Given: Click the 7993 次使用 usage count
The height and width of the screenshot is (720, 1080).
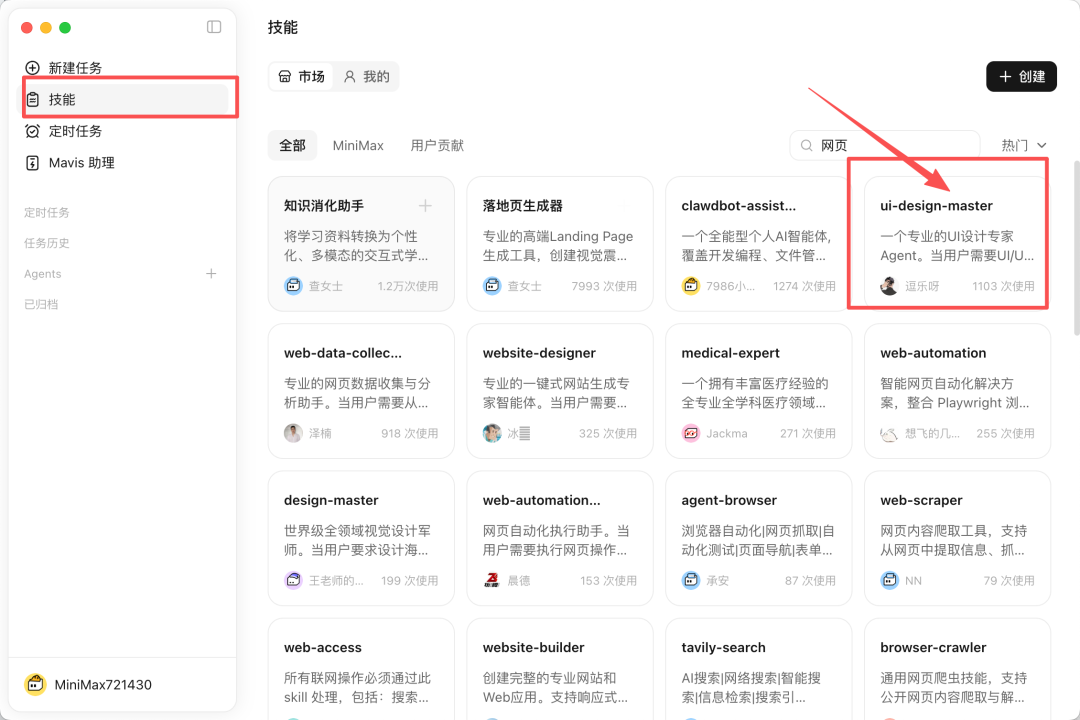Looking at the screenshot, I should [x=604, y=286].
